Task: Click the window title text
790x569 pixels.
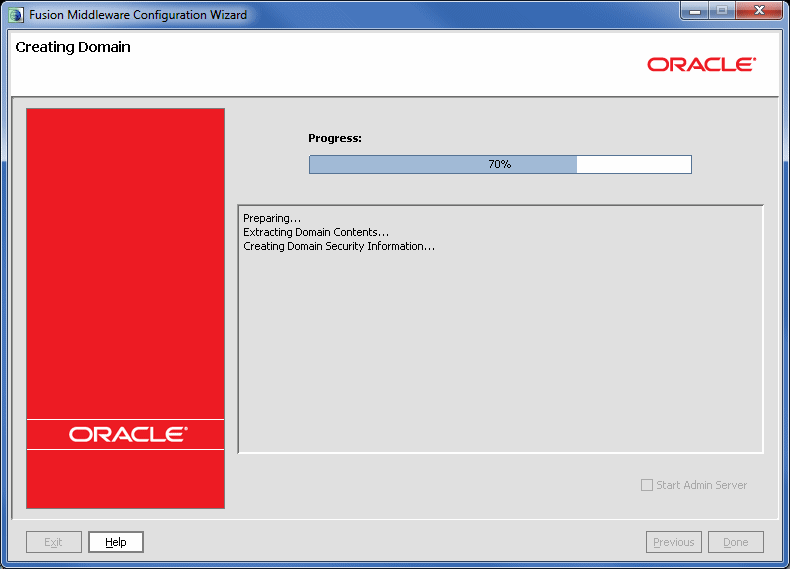Action: 138,15
